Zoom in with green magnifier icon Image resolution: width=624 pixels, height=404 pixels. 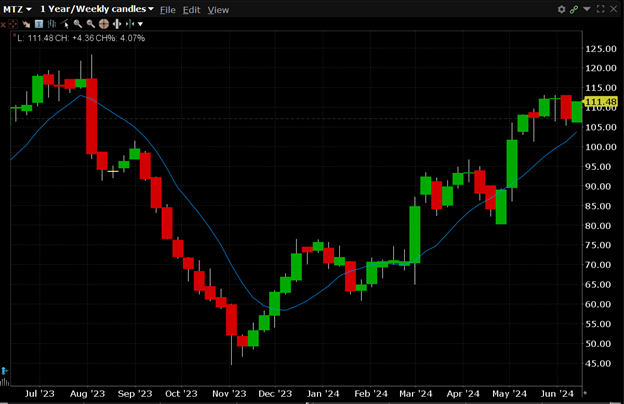[78, 24]
